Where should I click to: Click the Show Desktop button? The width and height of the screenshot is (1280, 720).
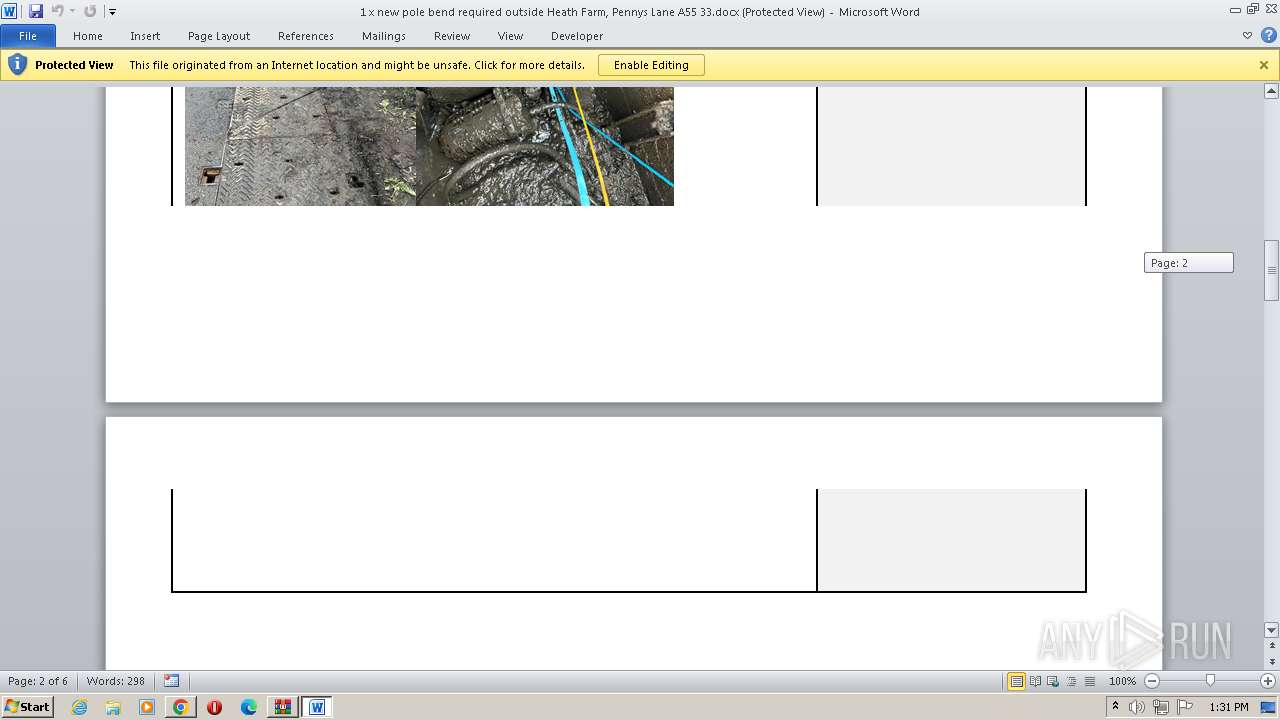1269,707
